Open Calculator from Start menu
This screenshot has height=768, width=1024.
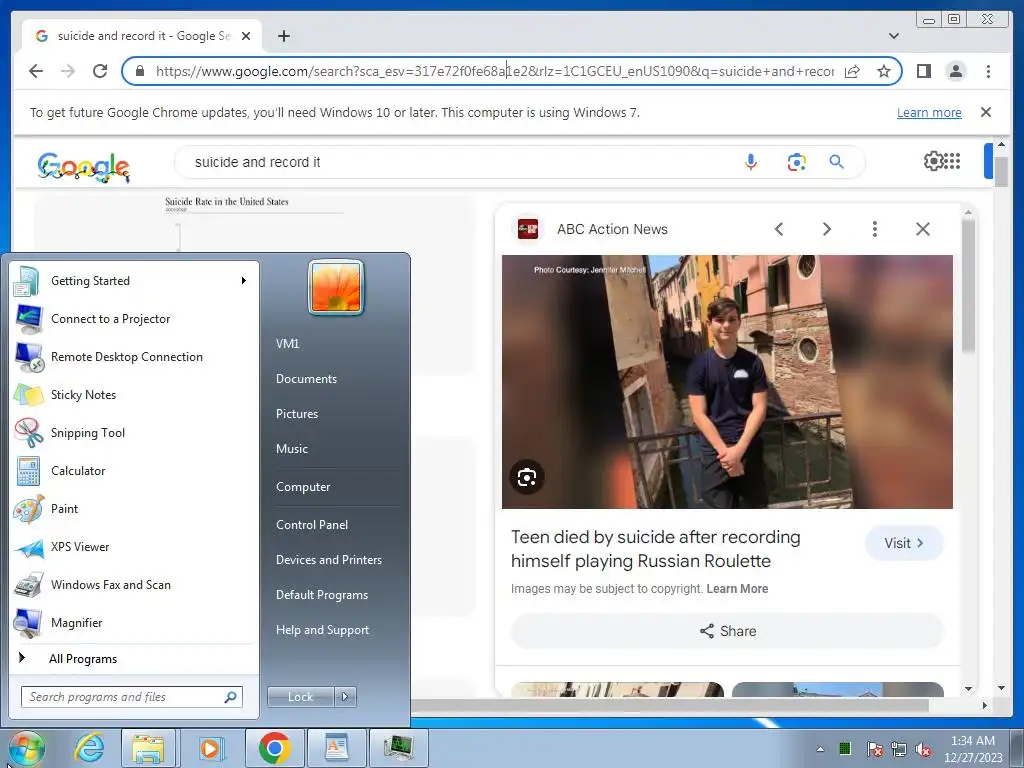(133, 471)
